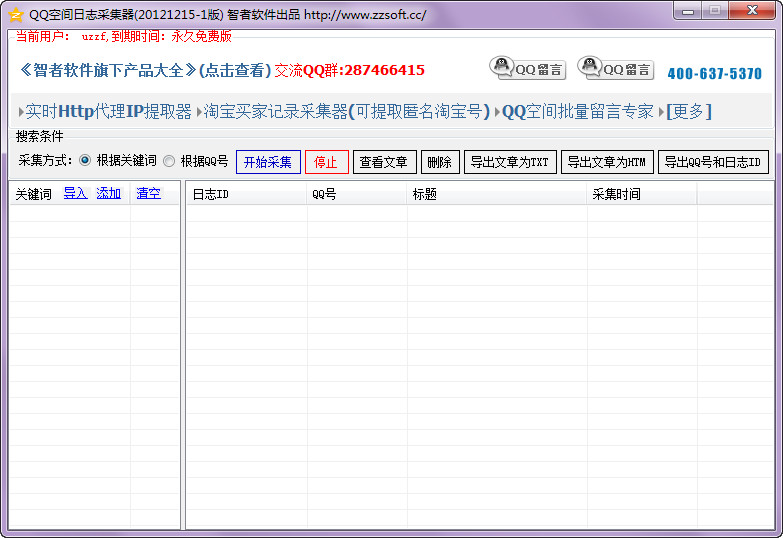Click the 删除 button

[440, 162]
